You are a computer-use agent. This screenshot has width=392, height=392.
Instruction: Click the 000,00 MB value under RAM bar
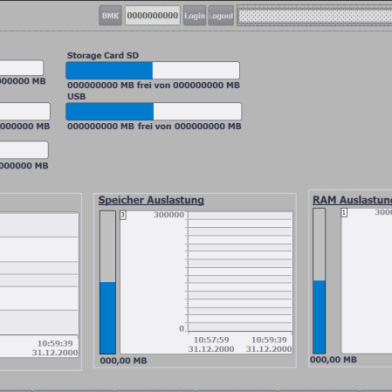point(333,360)
